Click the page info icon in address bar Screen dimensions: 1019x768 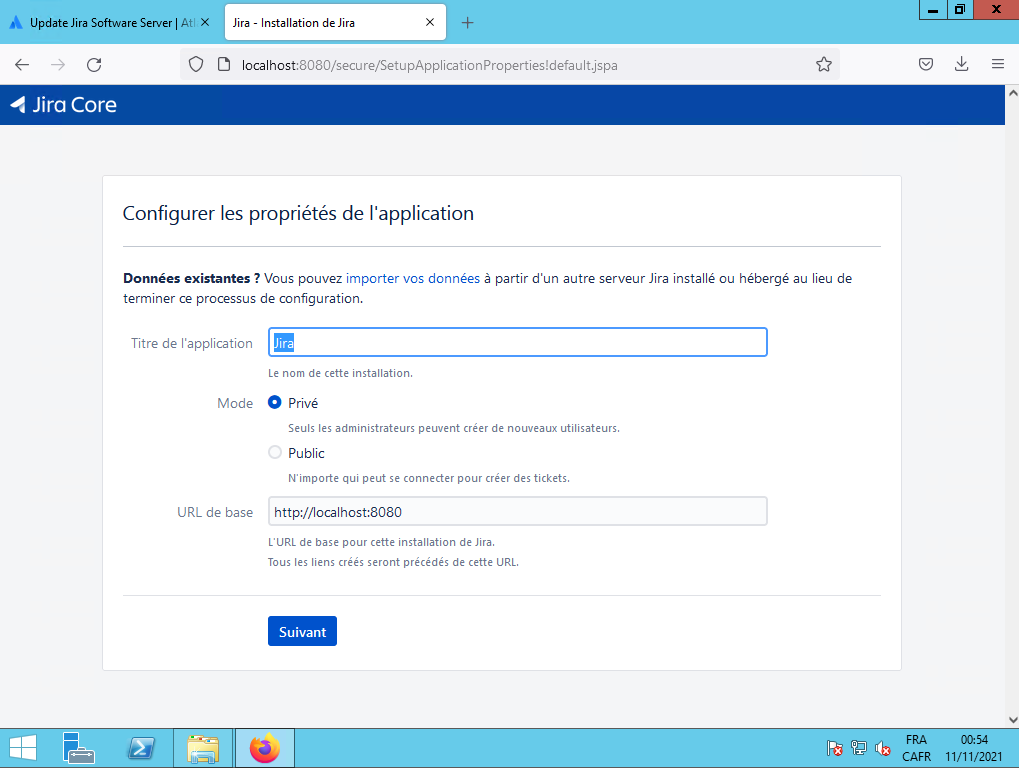tap(224, 64)
